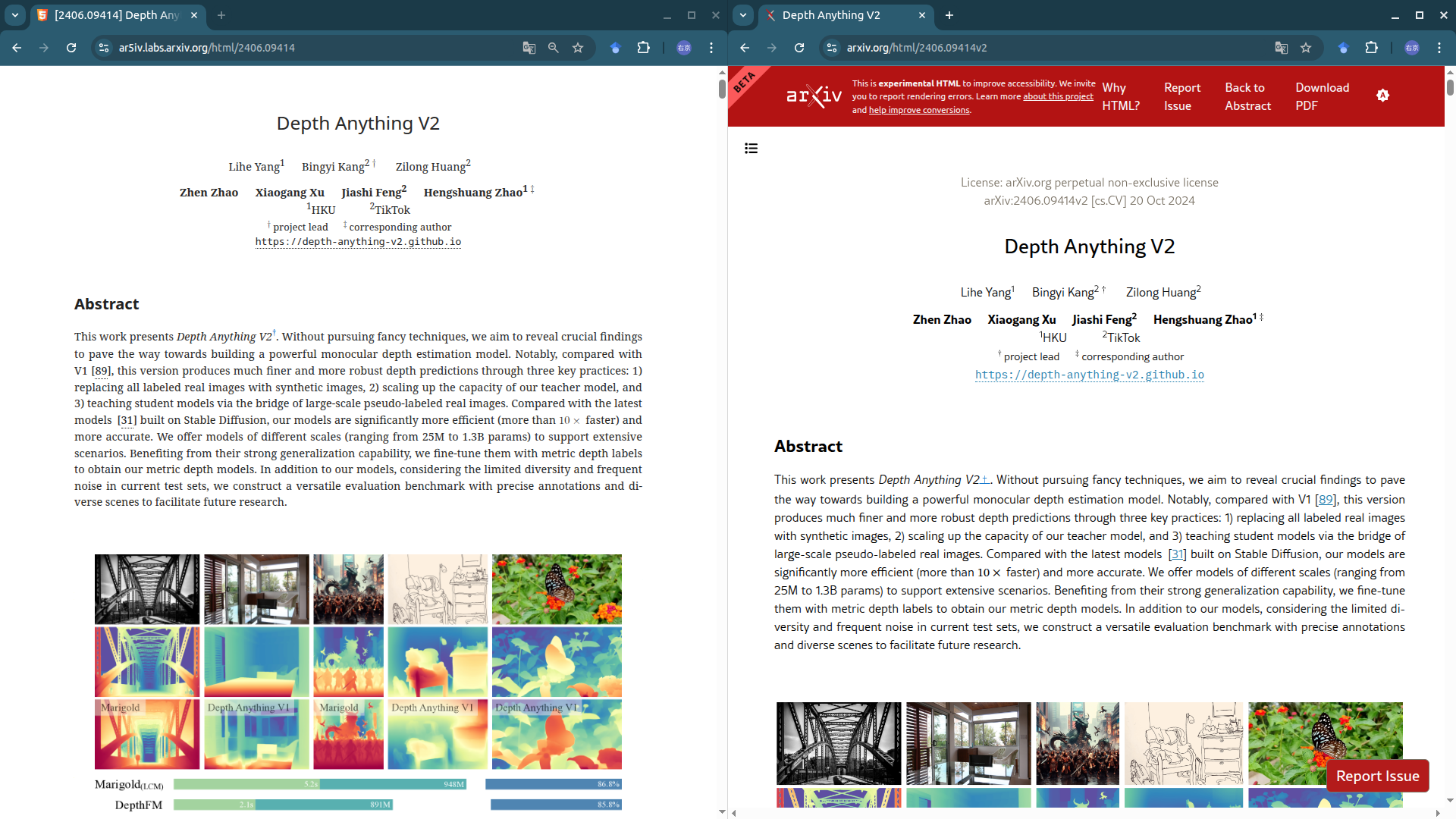
Task: Open depth-anything-v2.github.io link in right page
Action: tap(1089, 375)
